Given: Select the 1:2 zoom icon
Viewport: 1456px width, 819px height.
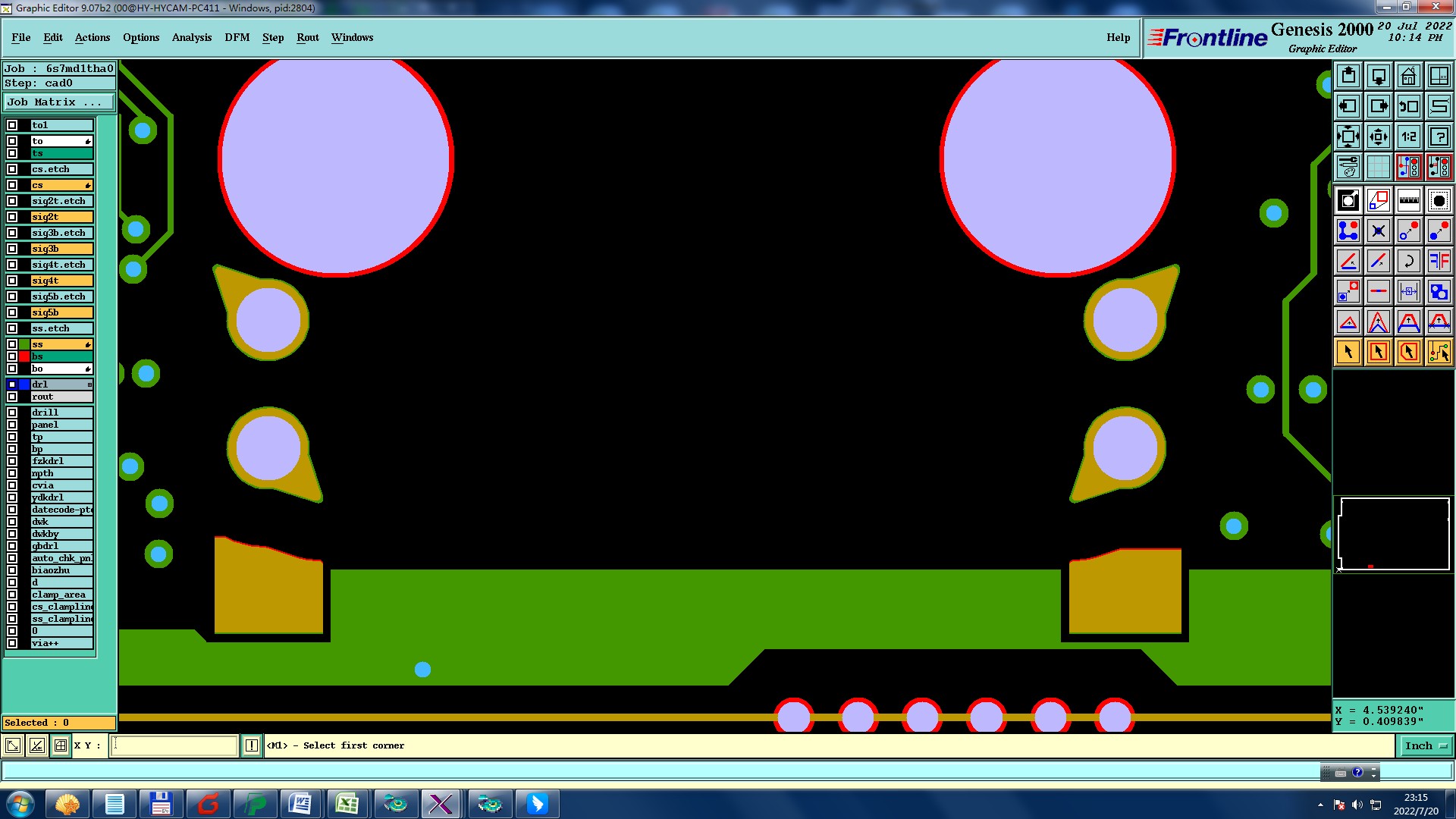Looking at the screenshot, I should point(1408,136).
